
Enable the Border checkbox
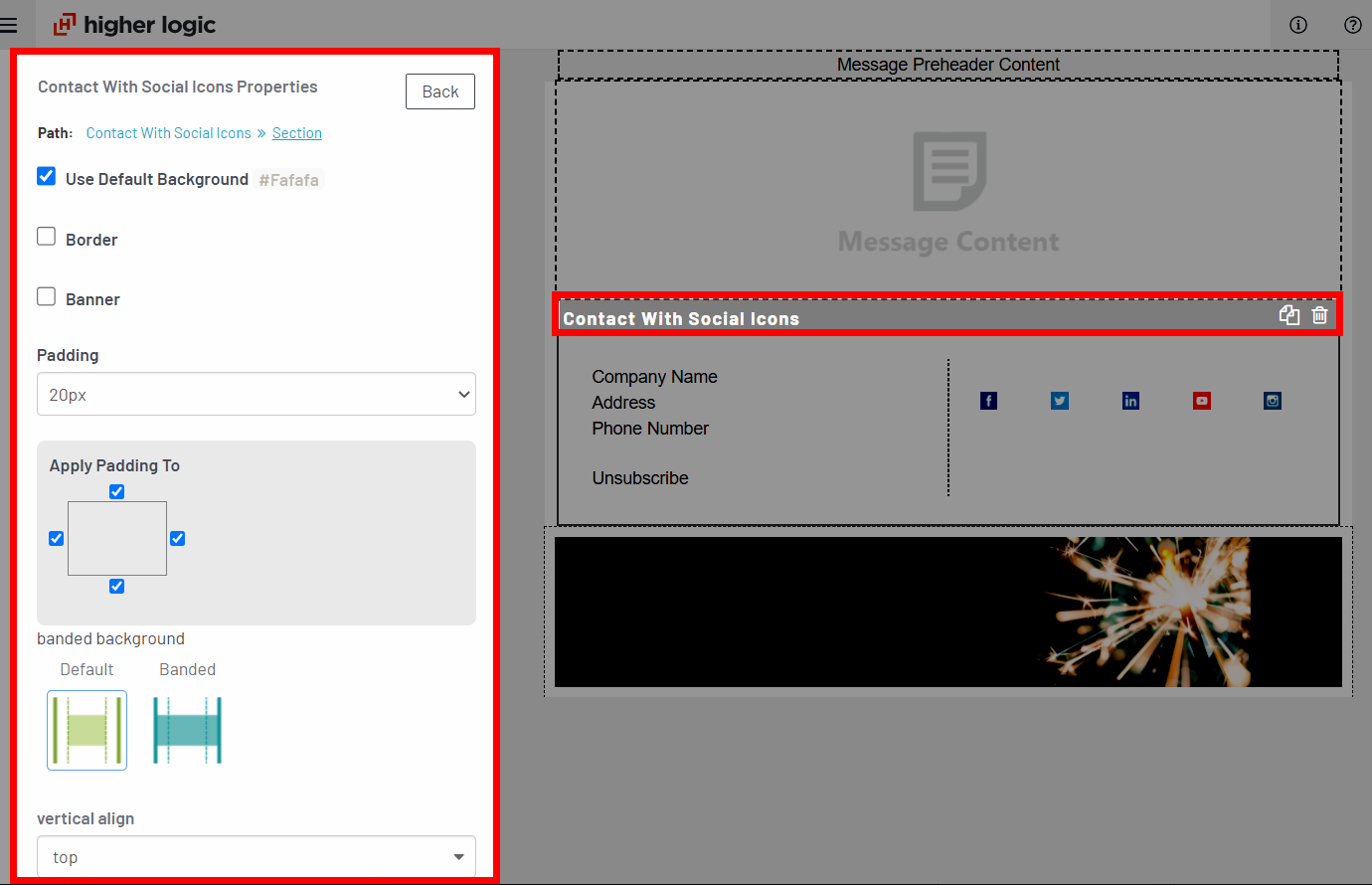(x=47, y=237)
